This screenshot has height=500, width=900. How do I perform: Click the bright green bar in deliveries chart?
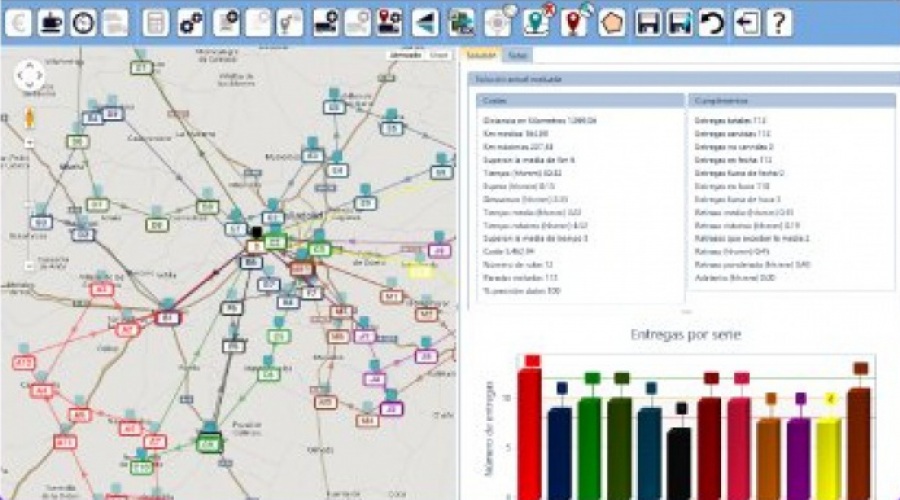click(589, 448)
